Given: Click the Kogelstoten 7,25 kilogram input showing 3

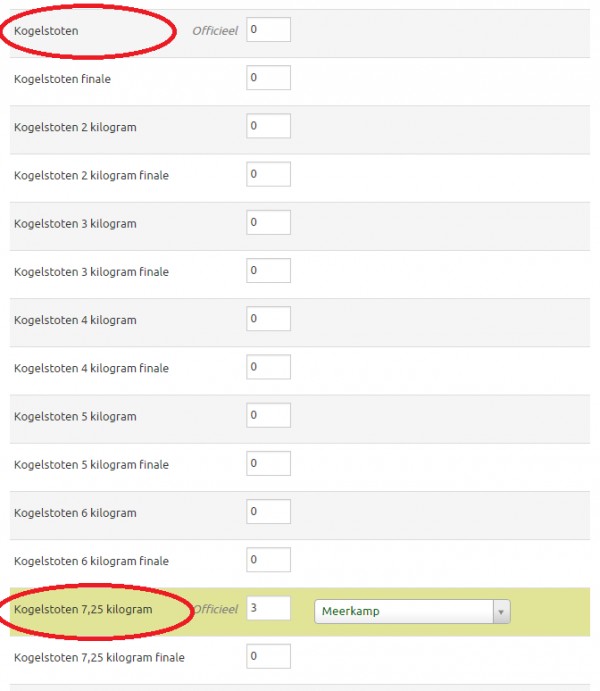Looking at the screenshot, I should tap(268, 608).
